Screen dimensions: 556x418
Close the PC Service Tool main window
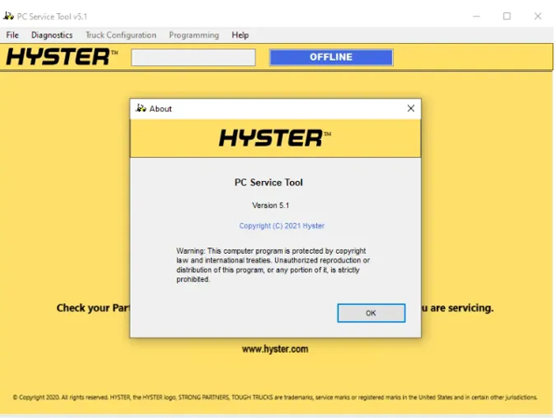(538, 16)
